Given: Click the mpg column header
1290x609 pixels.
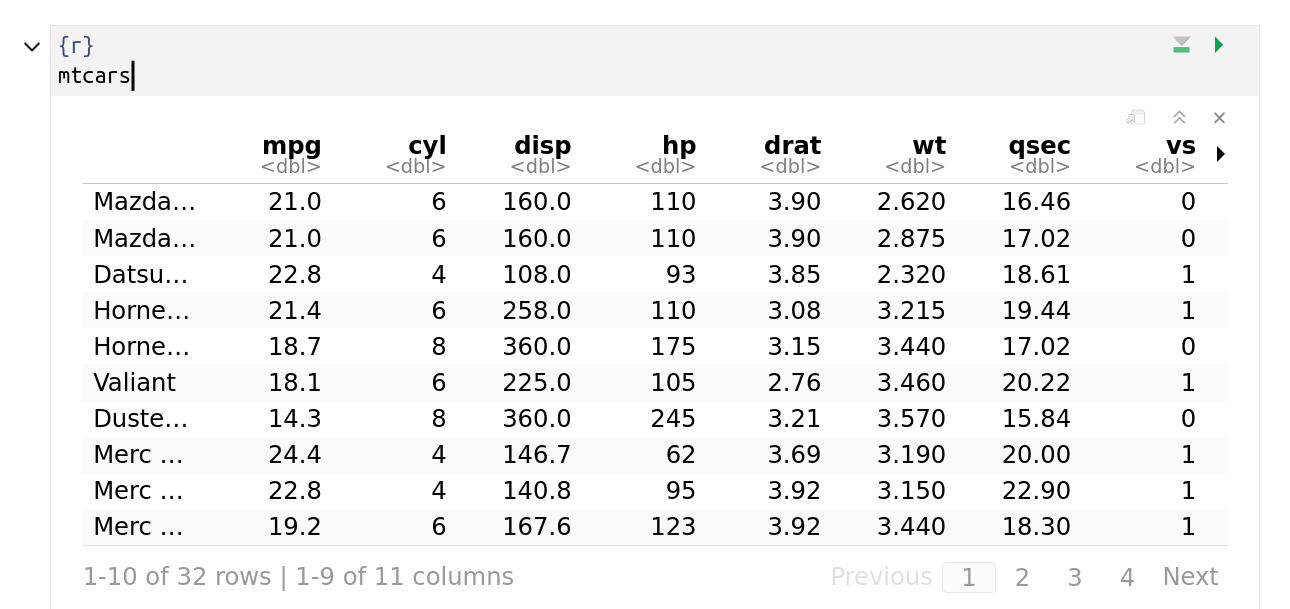Looking at the screenshot, I should 291,146.
